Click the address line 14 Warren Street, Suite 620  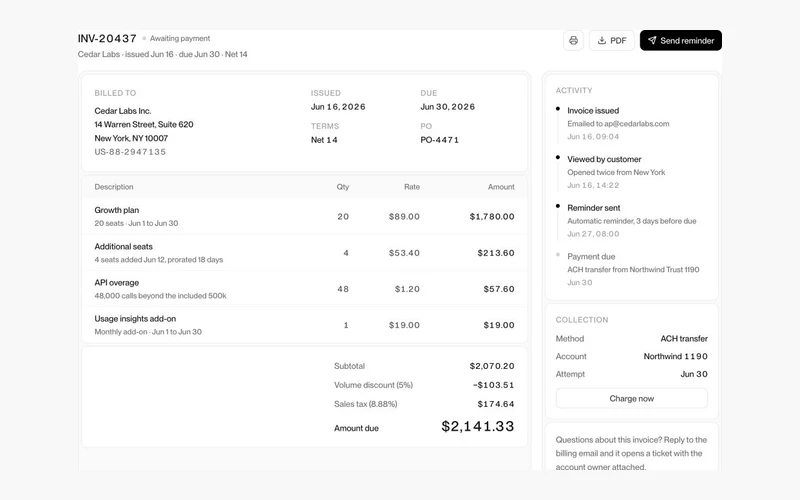pos(144,124)
